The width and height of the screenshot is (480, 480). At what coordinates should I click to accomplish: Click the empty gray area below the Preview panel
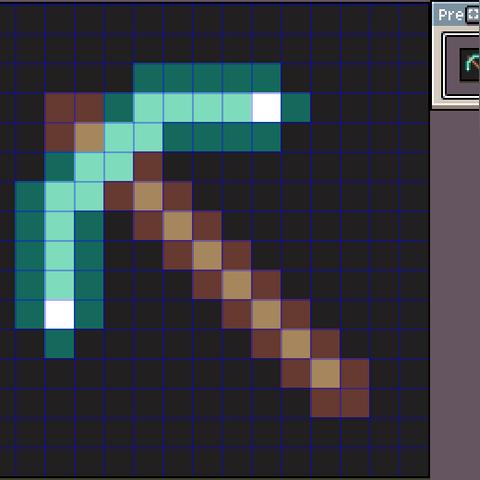[x=455, y=293]
